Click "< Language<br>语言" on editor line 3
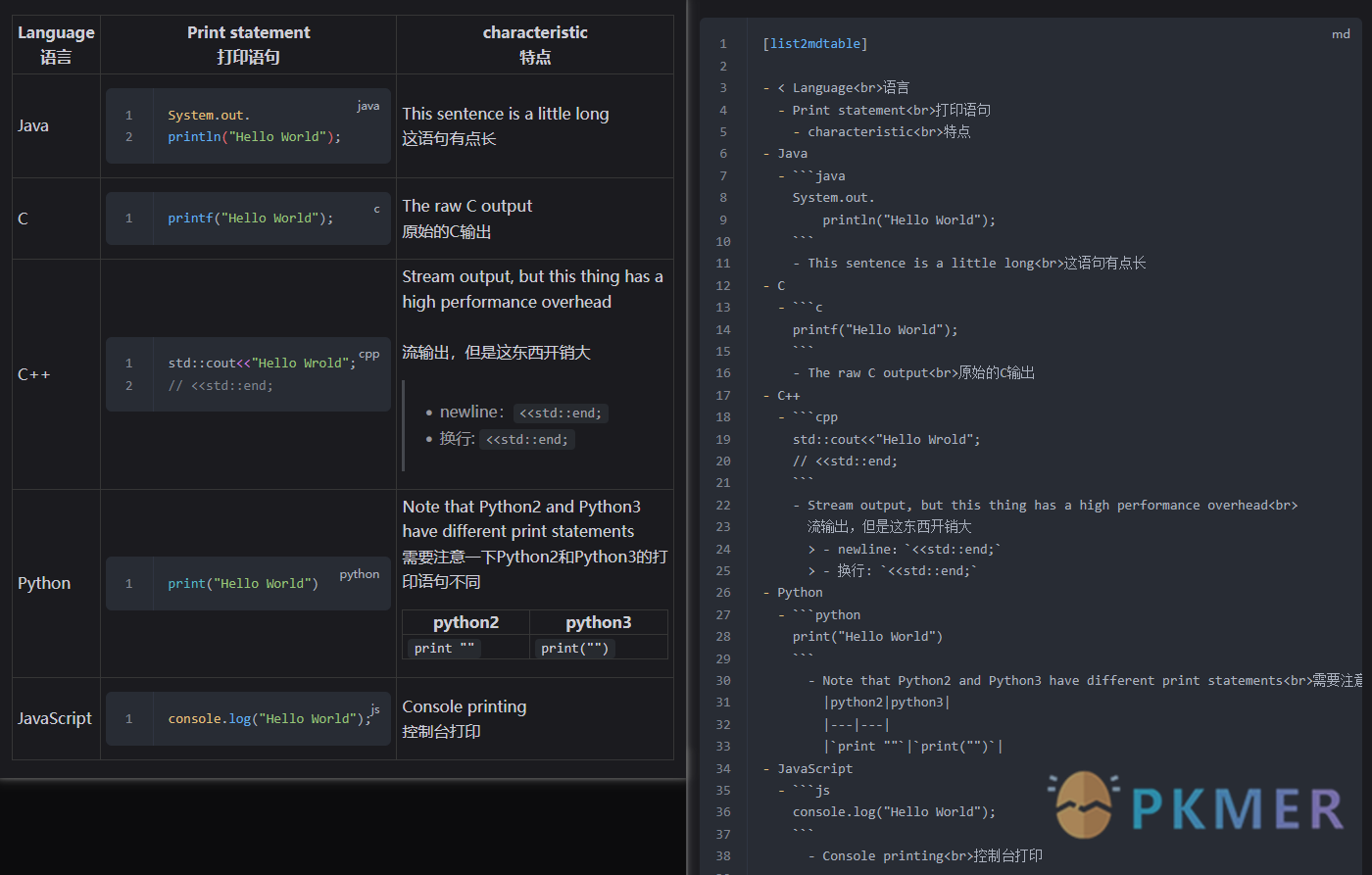 (x=844, y=88)
